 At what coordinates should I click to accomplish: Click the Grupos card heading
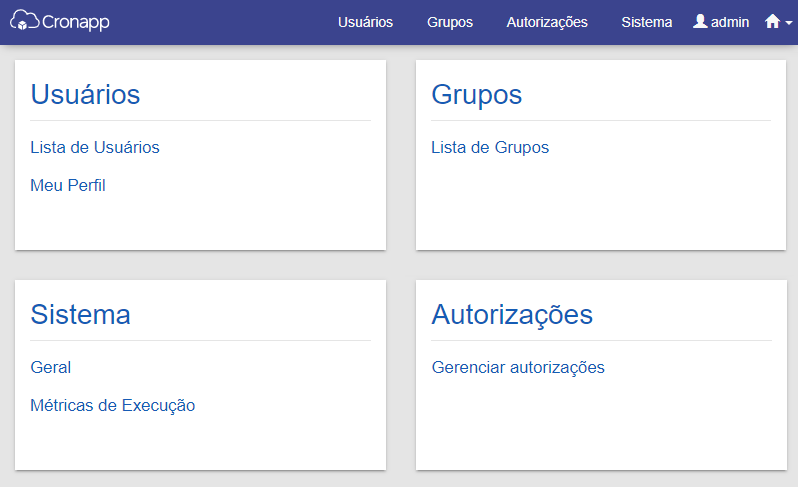pos(477,96)
